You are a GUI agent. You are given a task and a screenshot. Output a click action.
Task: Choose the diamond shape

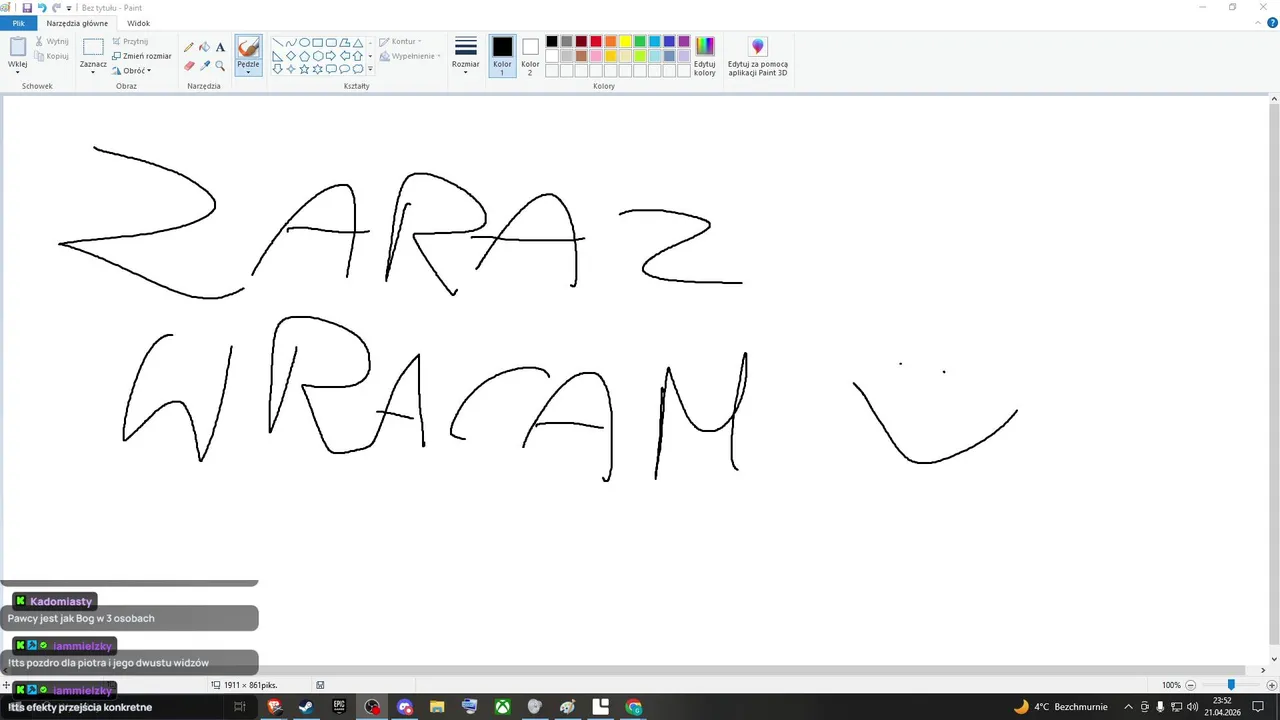(x=291, y=56)
